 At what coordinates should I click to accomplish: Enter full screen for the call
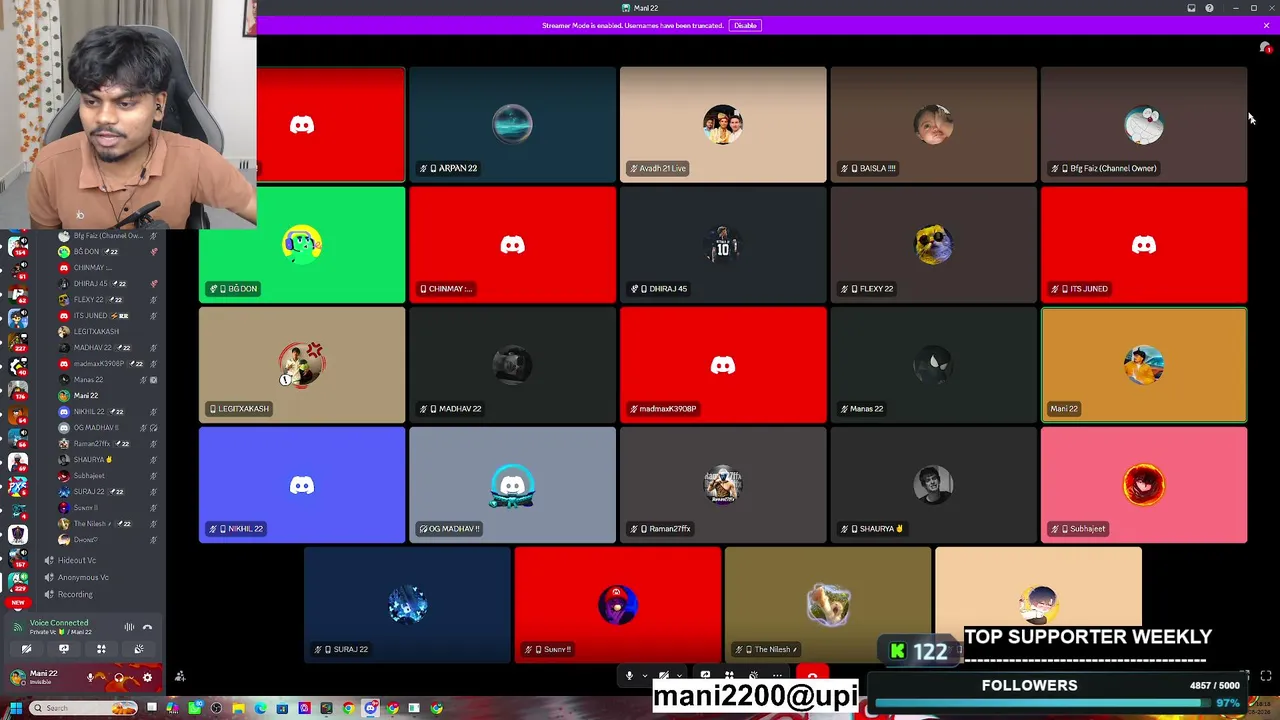tap(1266, 677)
